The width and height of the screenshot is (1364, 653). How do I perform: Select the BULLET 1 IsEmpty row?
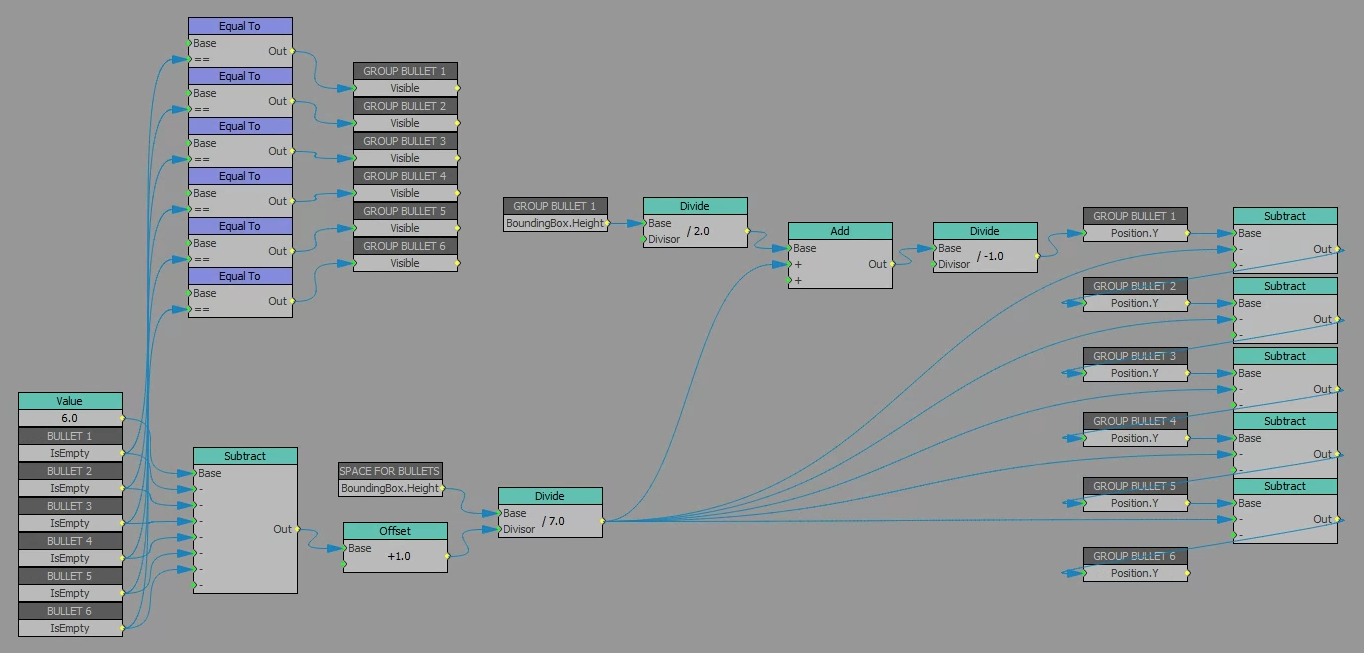pyautogui.click(x=70, y=453)
